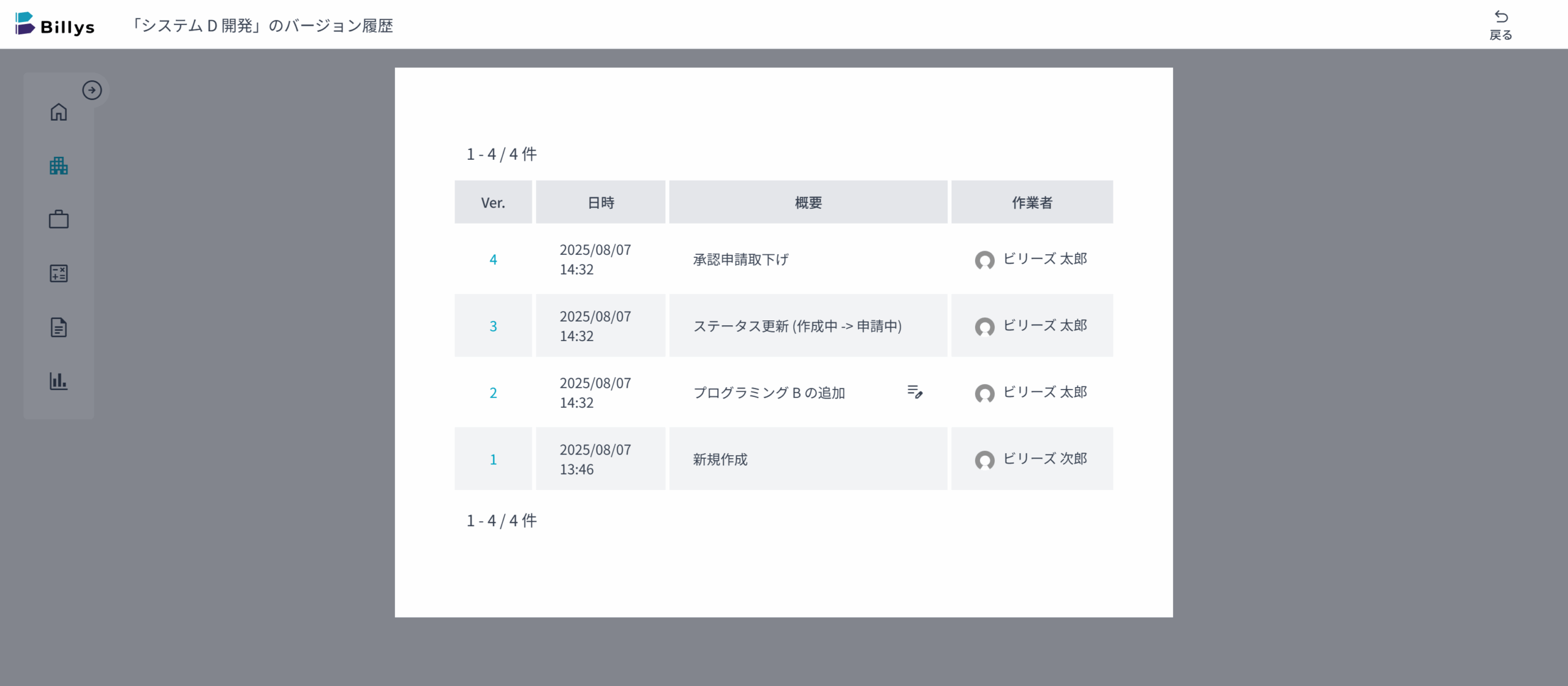Open the briefcase icon in sidebar
Viewport: 1568px width, 686px height.
coord(59,219)
